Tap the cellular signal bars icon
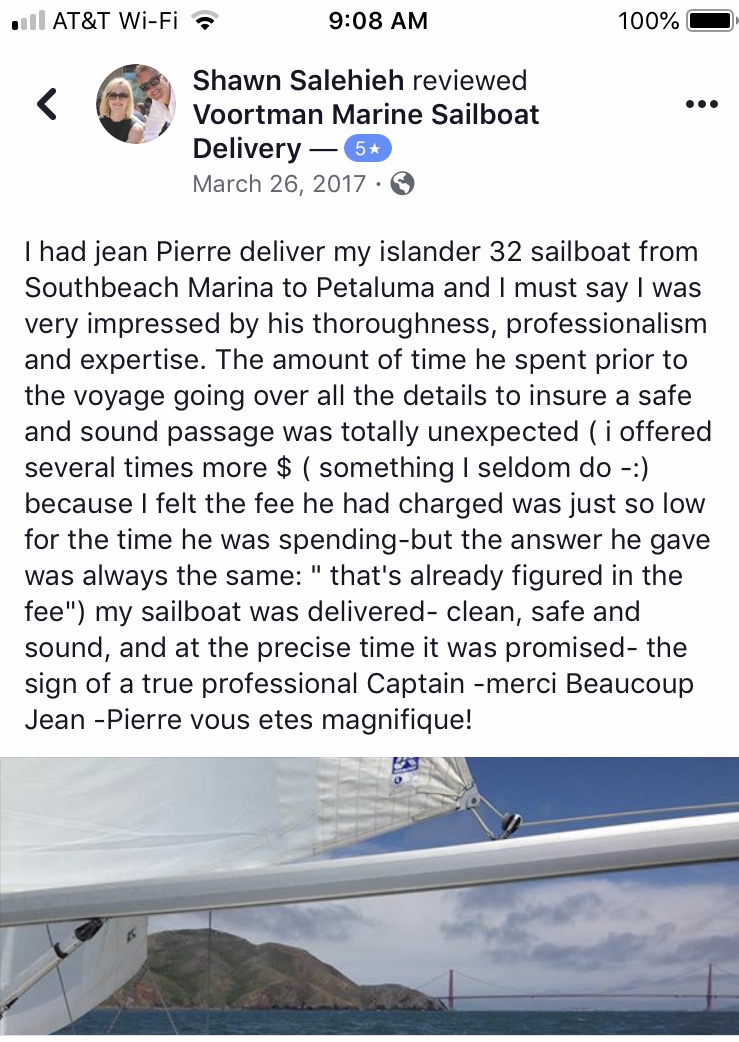Viewport: 739px width, 1042px height. (29, 21)
